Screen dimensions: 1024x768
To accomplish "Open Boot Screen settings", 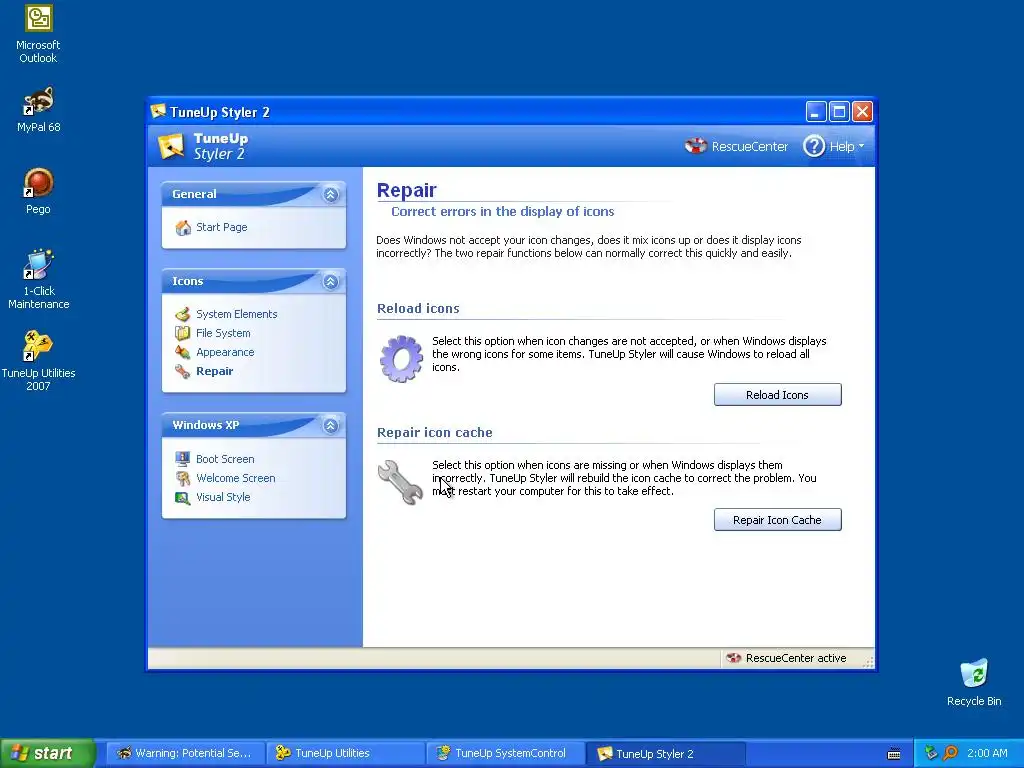I will (225, 459).
